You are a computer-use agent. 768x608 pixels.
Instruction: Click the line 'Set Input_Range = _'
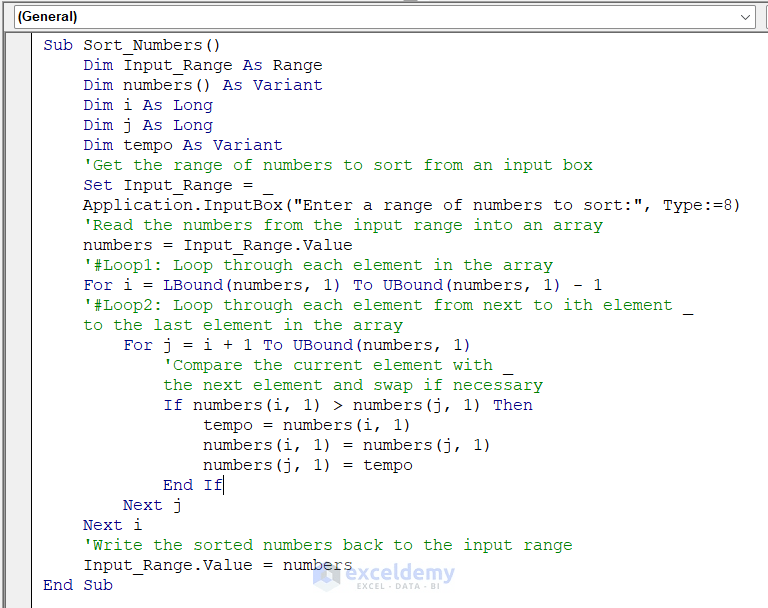(178, 185)
